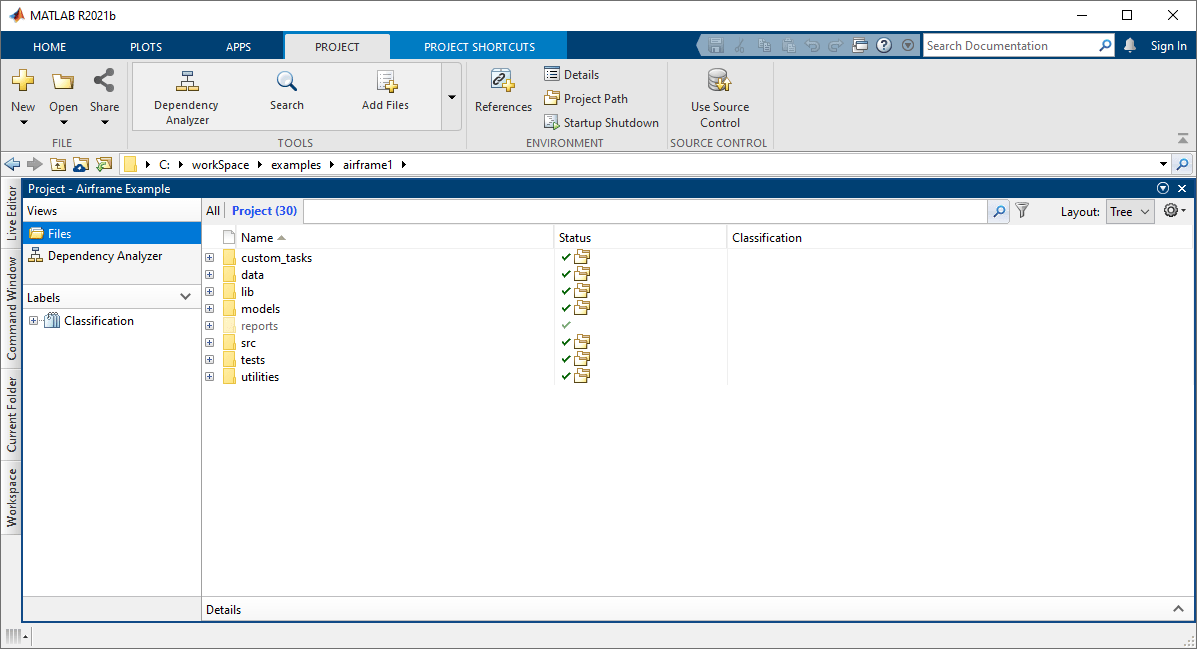Screen dimensions: 1197x649
Task: Click the Add Files icon
Action: point(386,81)
